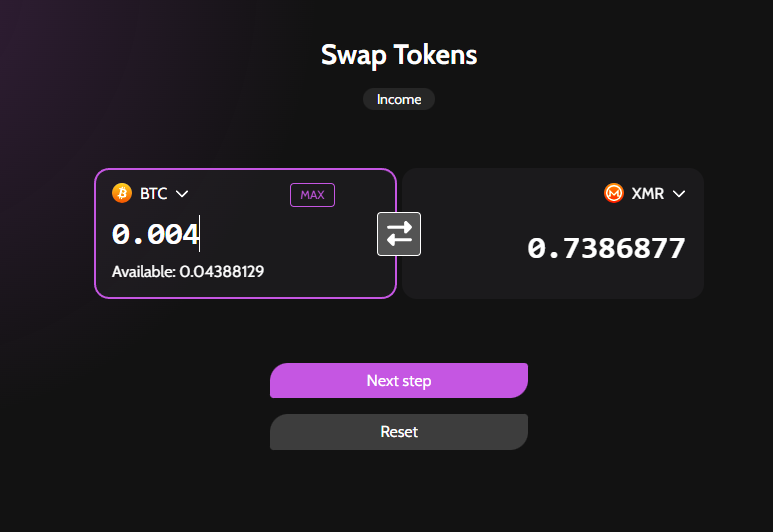
Task: Click the XMR output amount 0.7386877
Action: [x=606, y=248]
